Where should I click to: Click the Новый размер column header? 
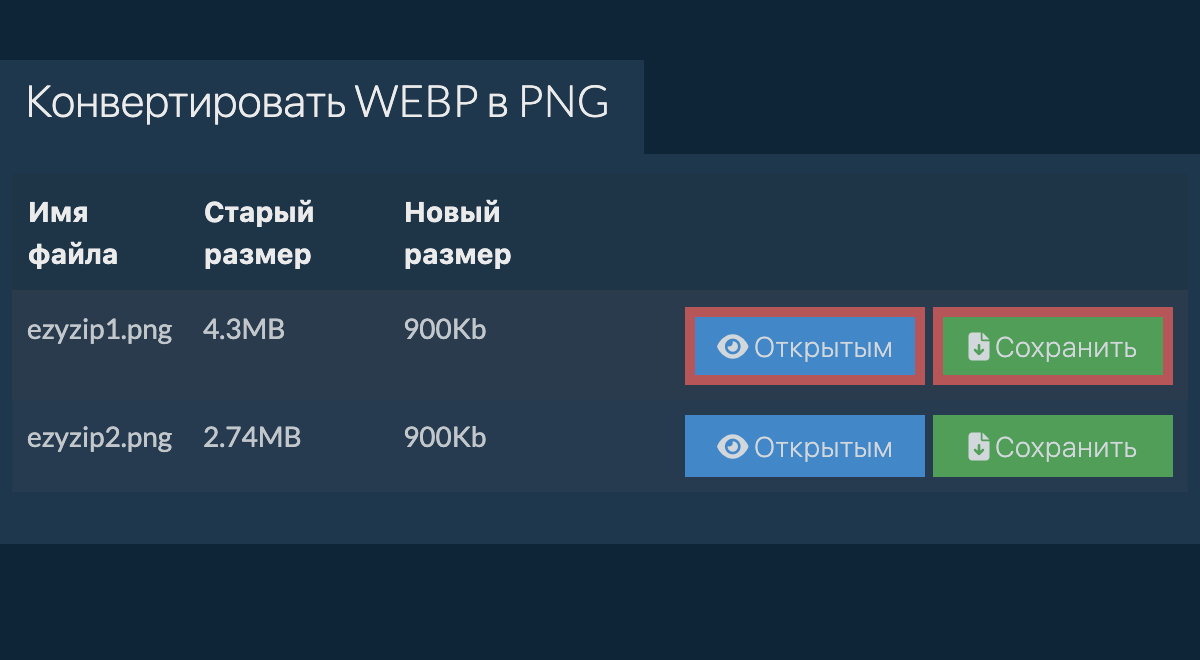pyautogui.click(x=457, y=233)
